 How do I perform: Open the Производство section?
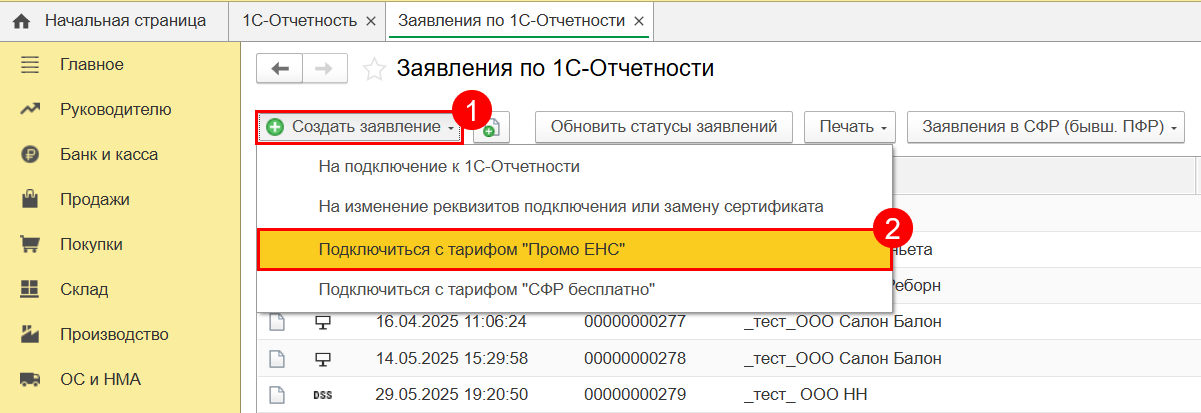[x=114, y=334]
